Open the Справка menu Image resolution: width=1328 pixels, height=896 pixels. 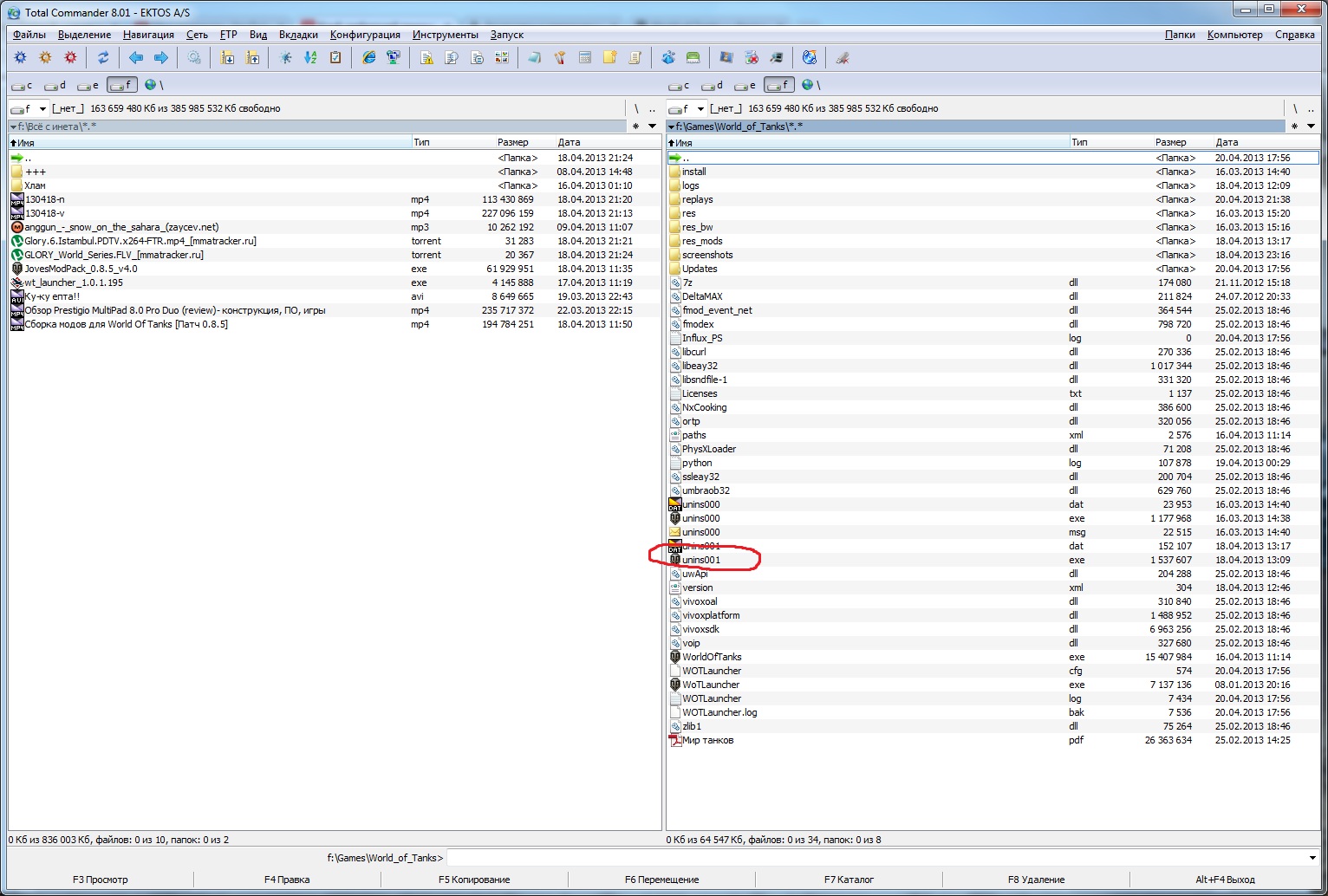click(x=1294, y=35)
